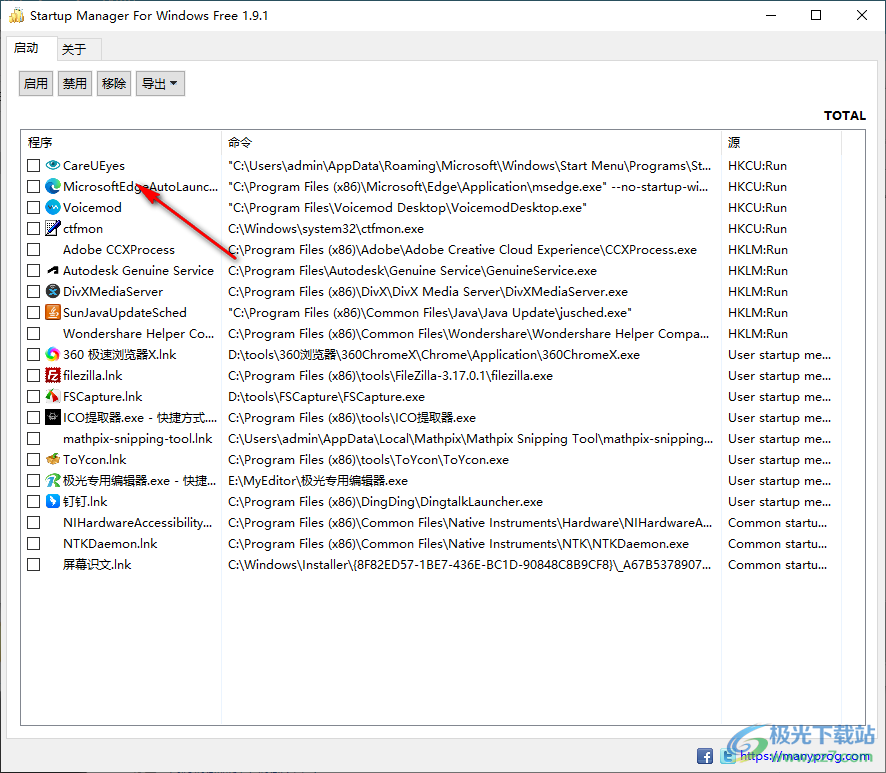Click the Voicemod app icon
886x773 pixels.
click(x=53, y=207)
